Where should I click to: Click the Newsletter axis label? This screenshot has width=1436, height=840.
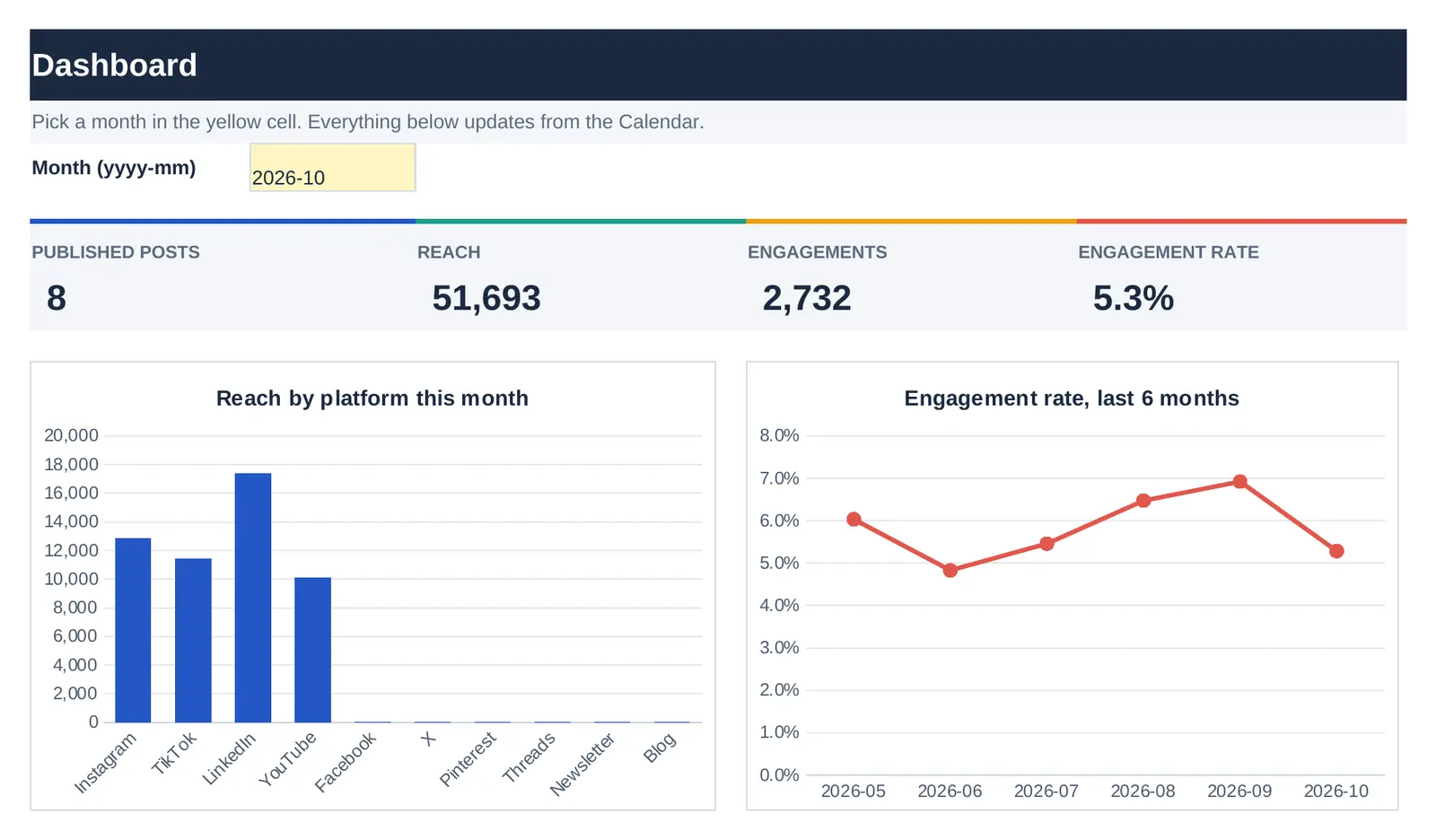coord(582,764)
